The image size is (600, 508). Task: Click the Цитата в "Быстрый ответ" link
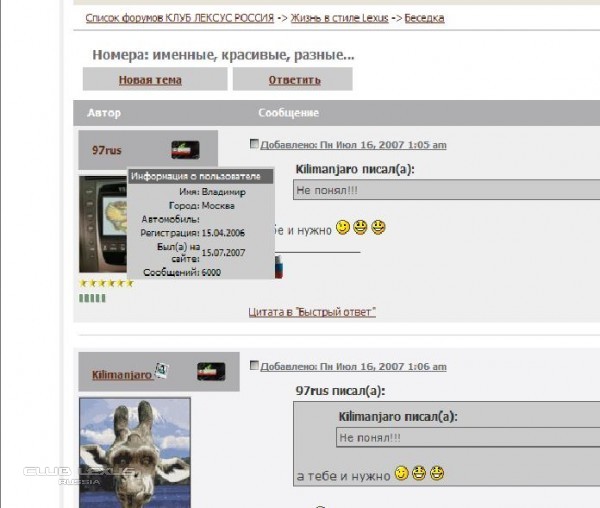tap(312, 312)
